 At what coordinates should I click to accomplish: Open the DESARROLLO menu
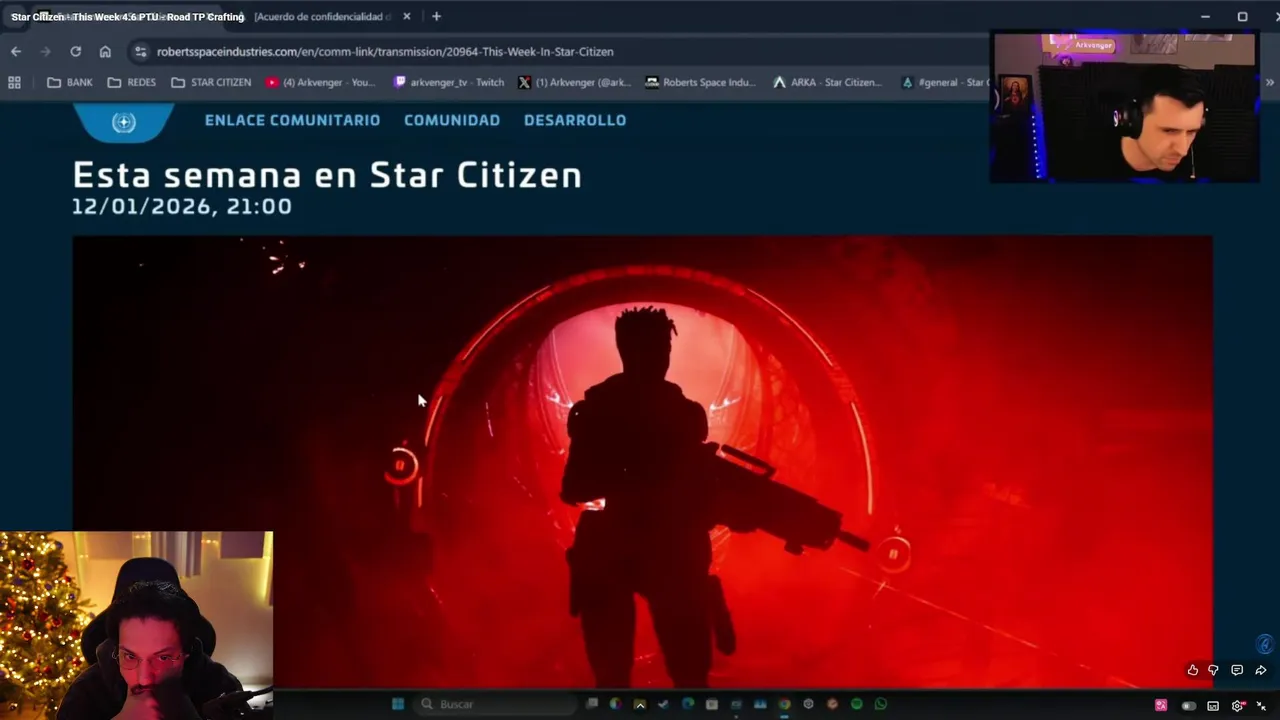(575, 120)
